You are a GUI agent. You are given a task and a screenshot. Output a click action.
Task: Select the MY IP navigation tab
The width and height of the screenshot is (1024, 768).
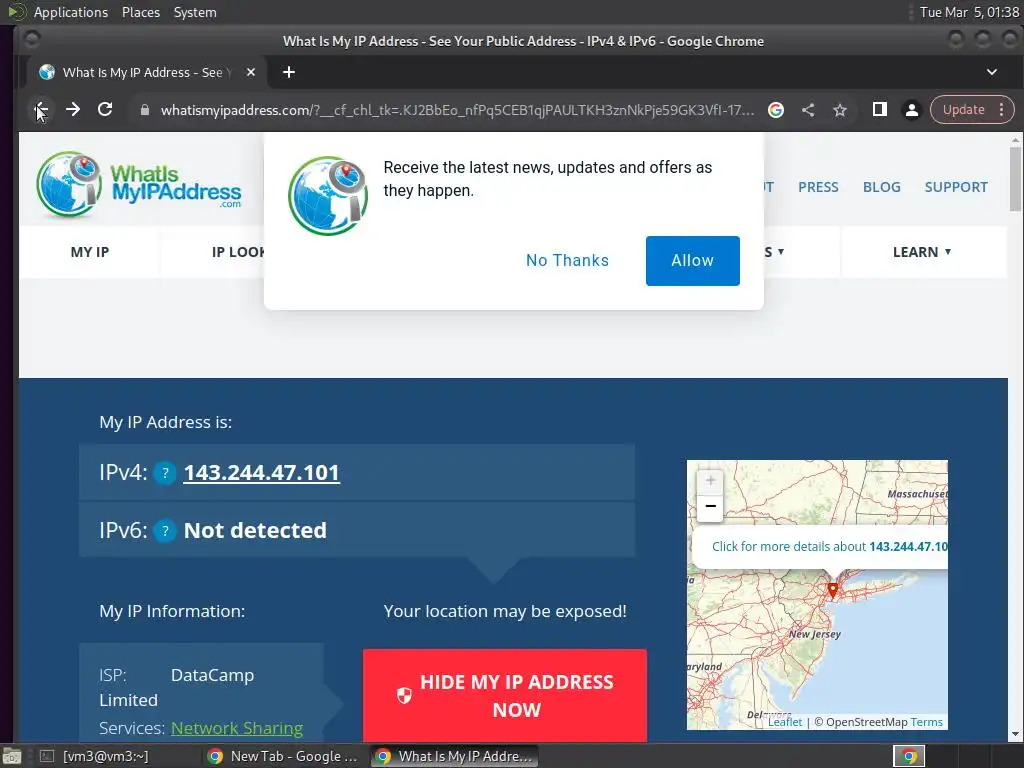click(x=89, y=252)
